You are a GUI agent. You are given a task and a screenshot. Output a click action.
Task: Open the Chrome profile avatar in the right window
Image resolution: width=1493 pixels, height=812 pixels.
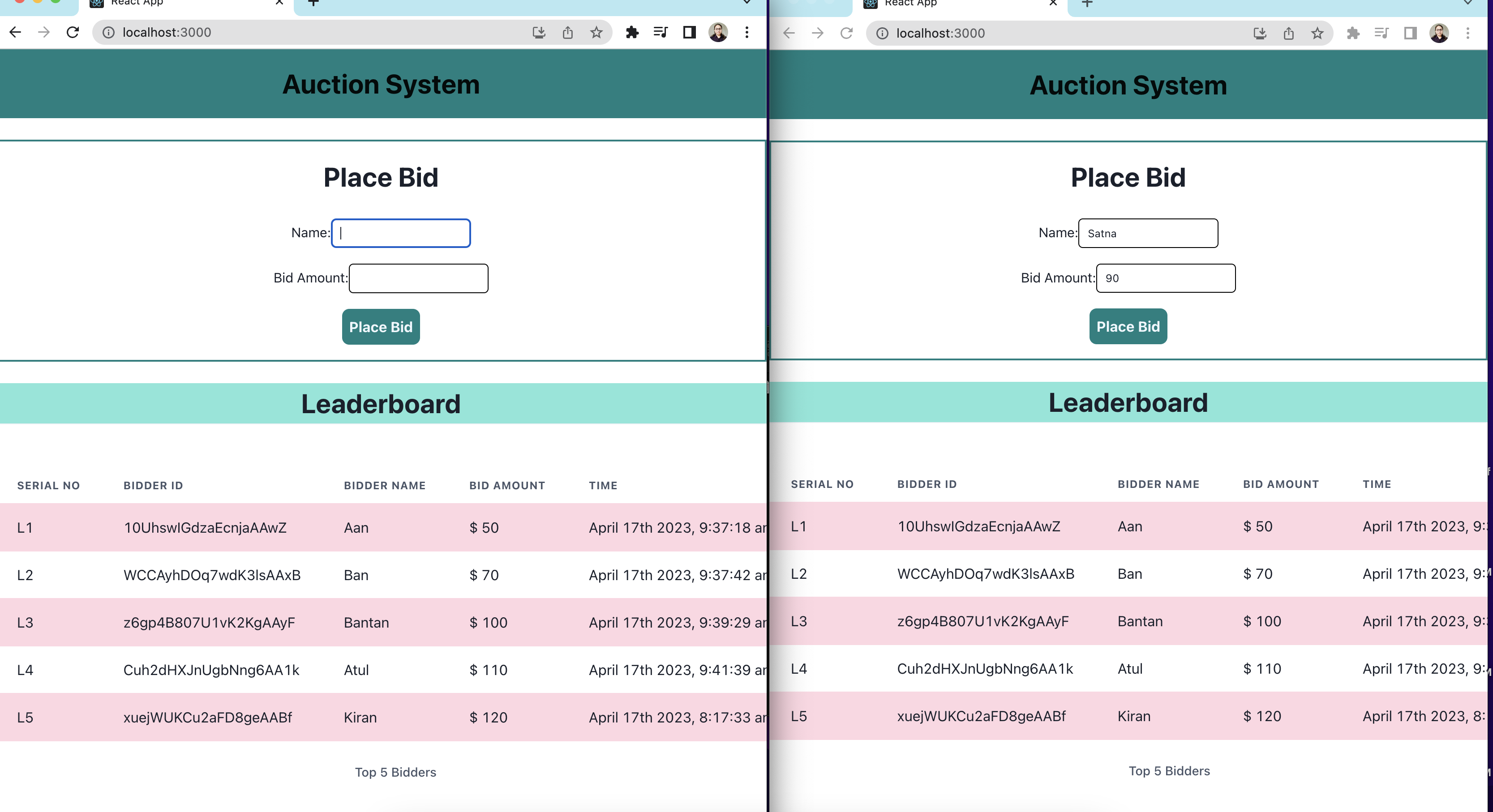[x=1439, y=33]
